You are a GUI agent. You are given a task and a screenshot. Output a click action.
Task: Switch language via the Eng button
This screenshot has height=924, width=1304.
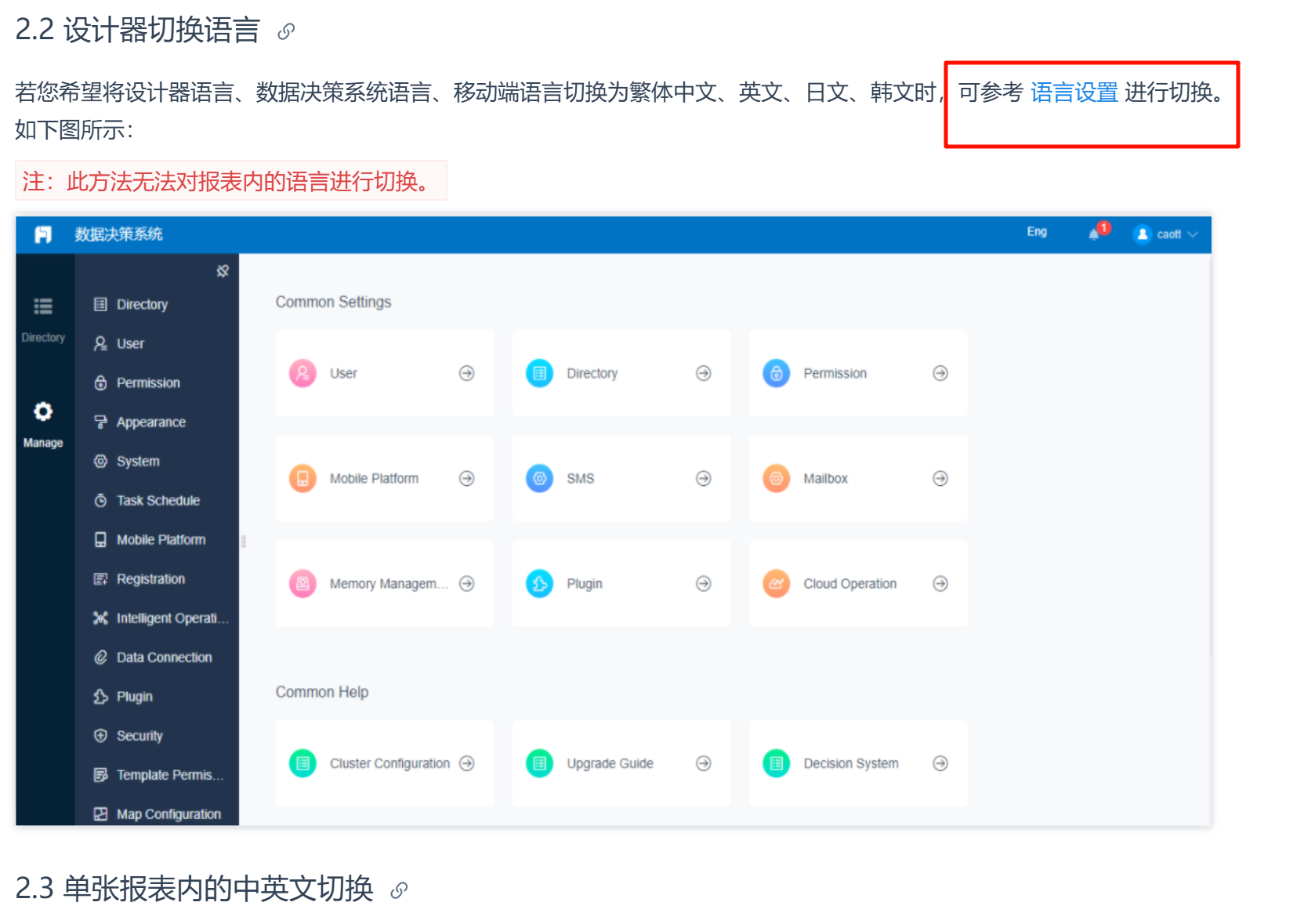click(x=1037, y=232)
